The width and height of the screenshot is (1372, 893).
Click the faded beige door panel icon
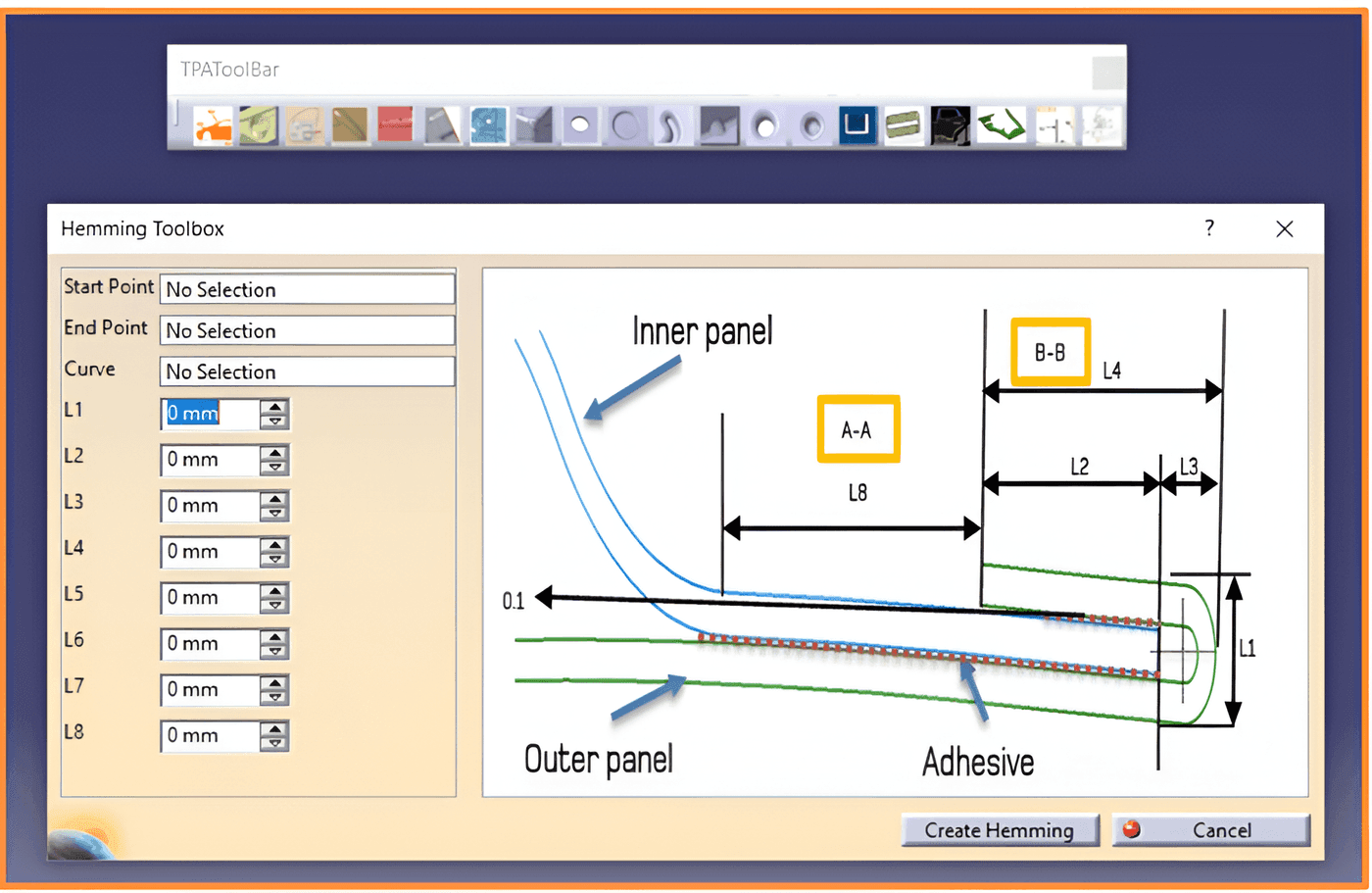coord(305,125)
